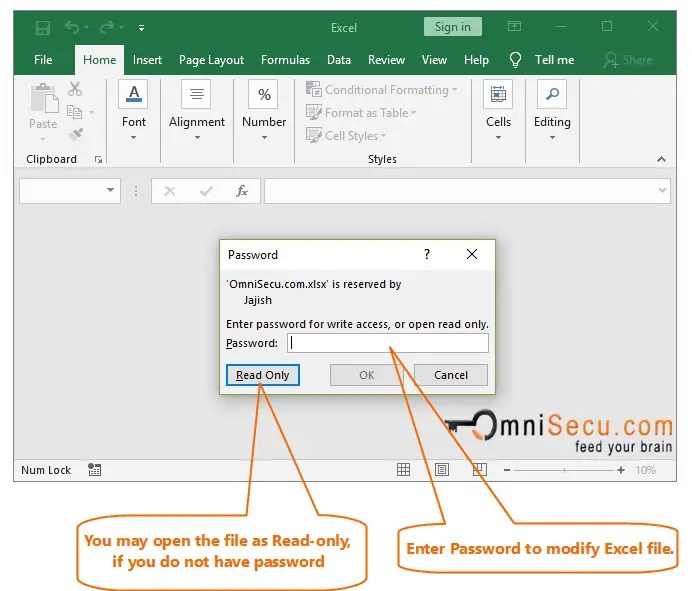Viewport: 692px width, 591px height.
Task: Click the Copy icon
Action: (74, 112)
